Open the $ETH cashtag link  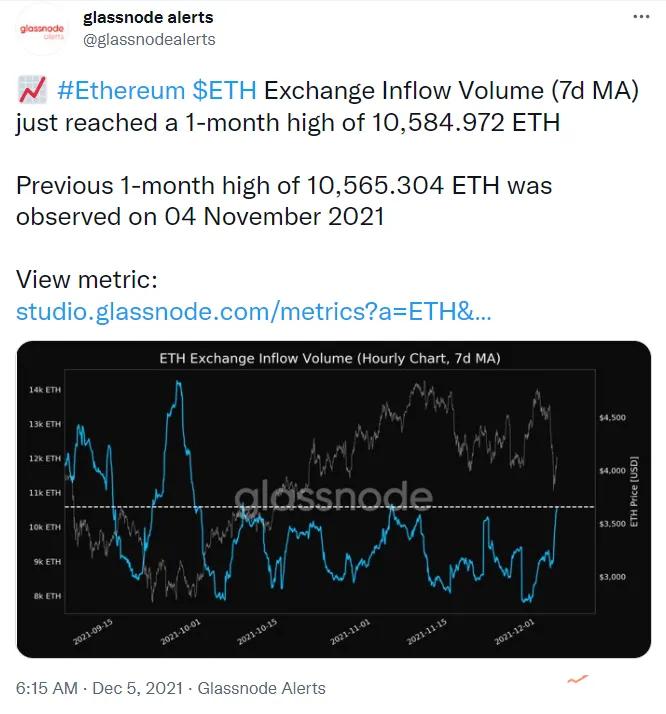tap(224, 90)
